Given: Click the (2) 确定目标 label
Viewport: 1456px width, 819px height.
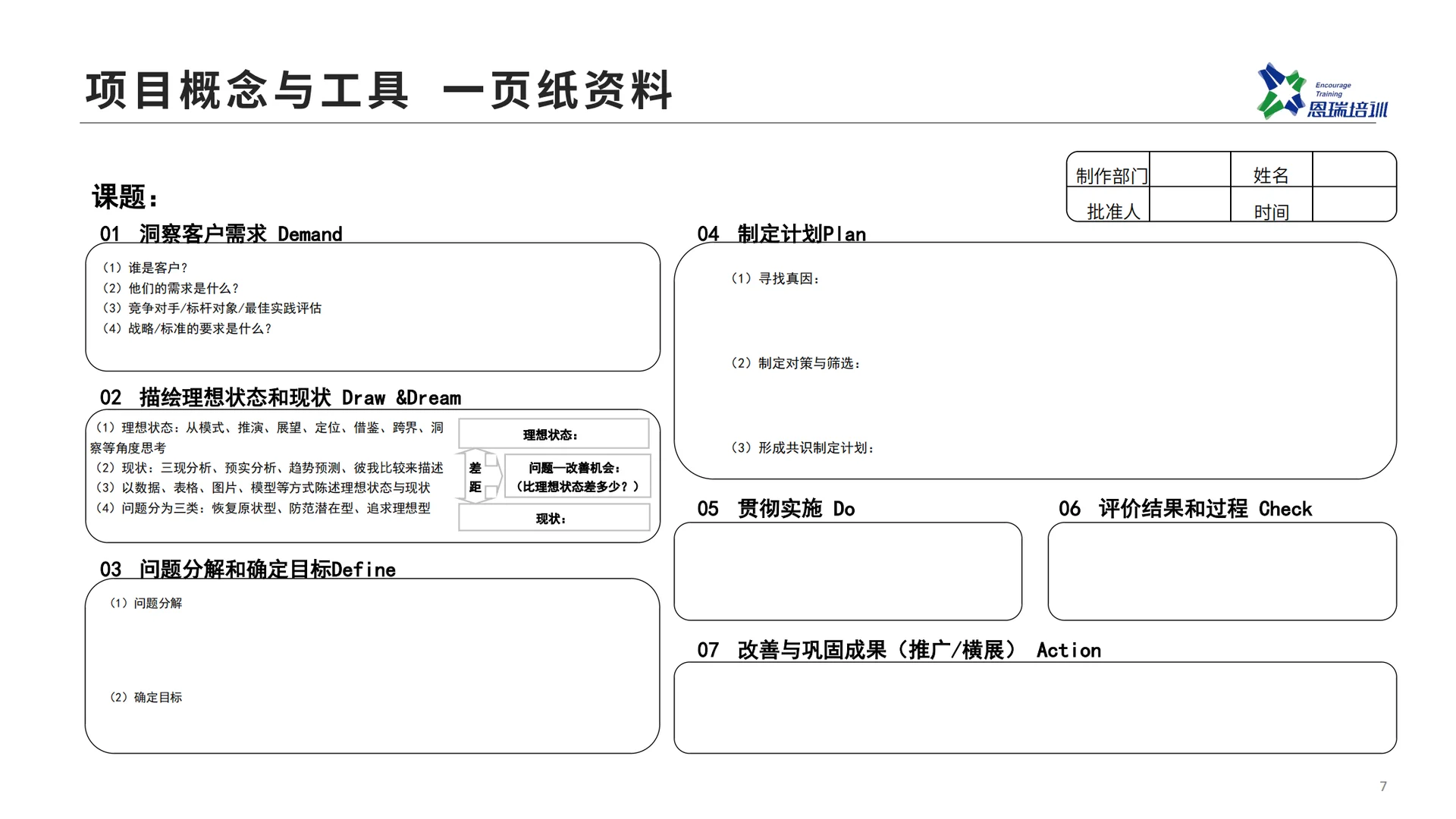Looking at the screenshot, I should click(146, 697).
